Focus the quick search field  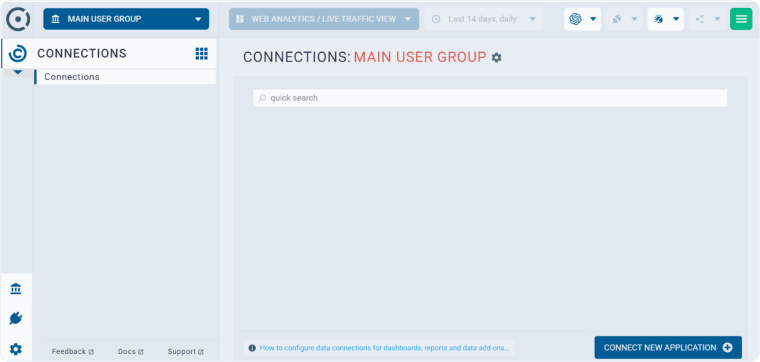(x=490, y=98)
